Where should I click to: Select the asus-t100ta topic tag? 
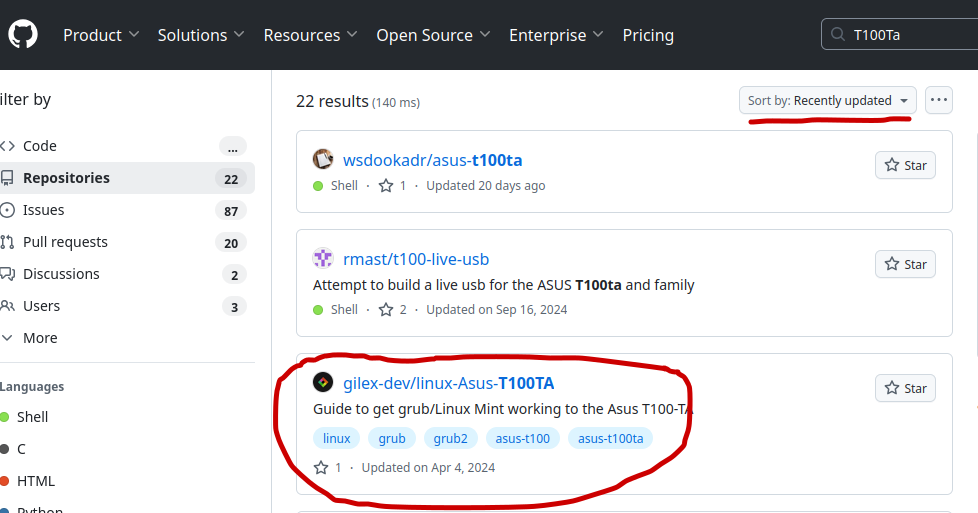point(611,438)
